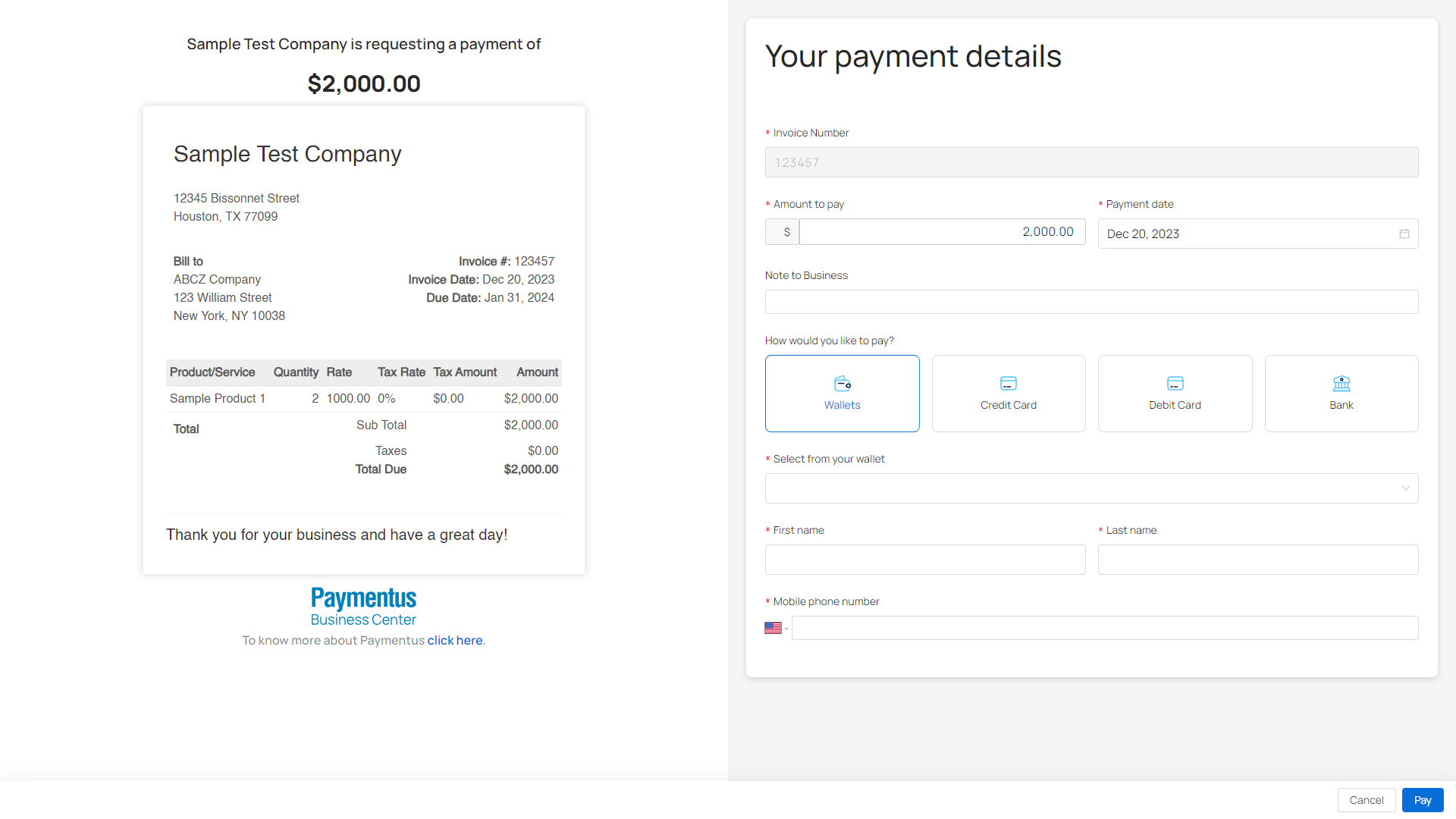This screenshot has height=819, width=1456.
Task: Choose the Credit Card payment option label
Action: coord(1009,406)
